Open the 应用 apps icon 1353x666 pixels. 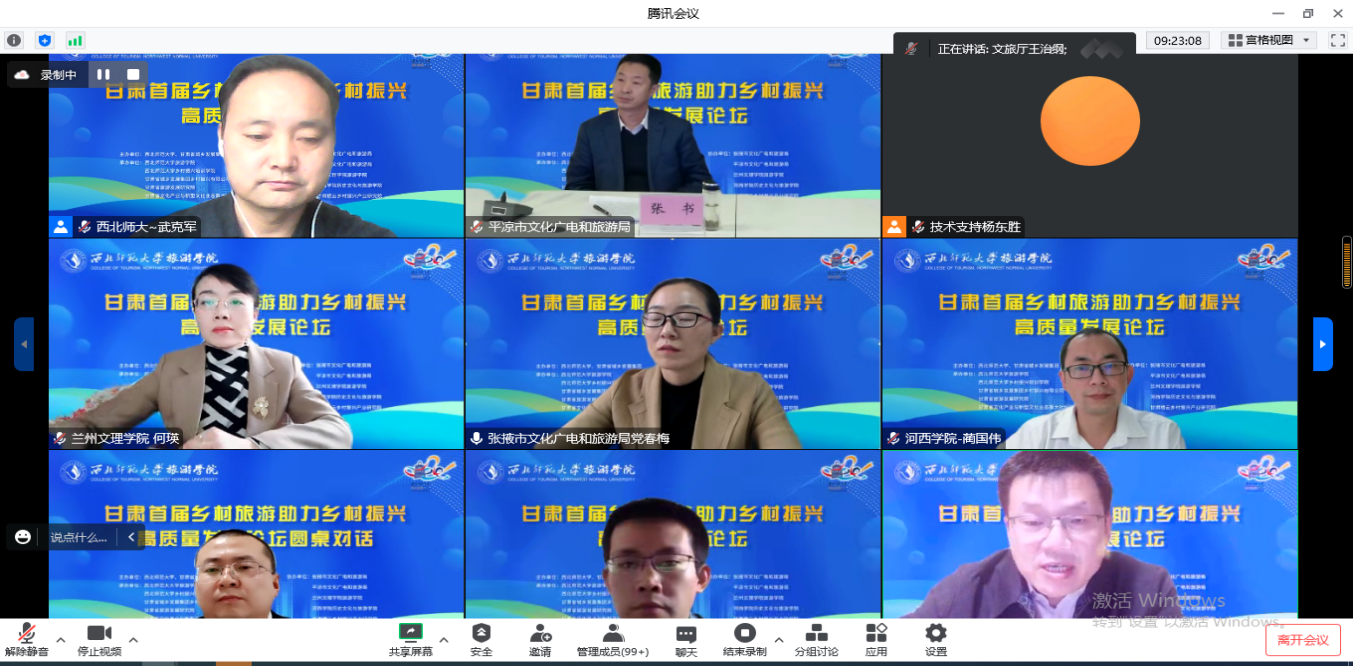(x=876, y=639)
